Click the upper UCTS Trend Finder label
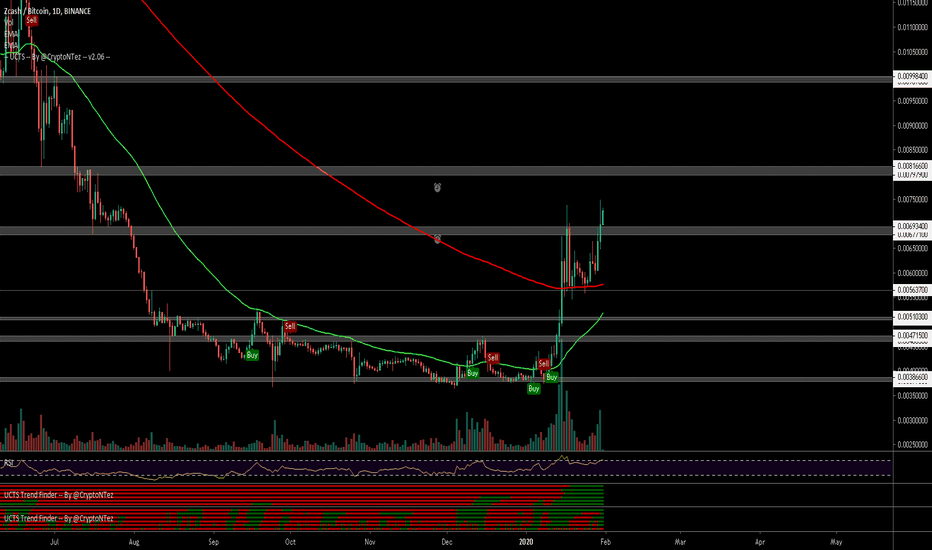The width and height of the screenshot is (932, 550). [58, 495]
